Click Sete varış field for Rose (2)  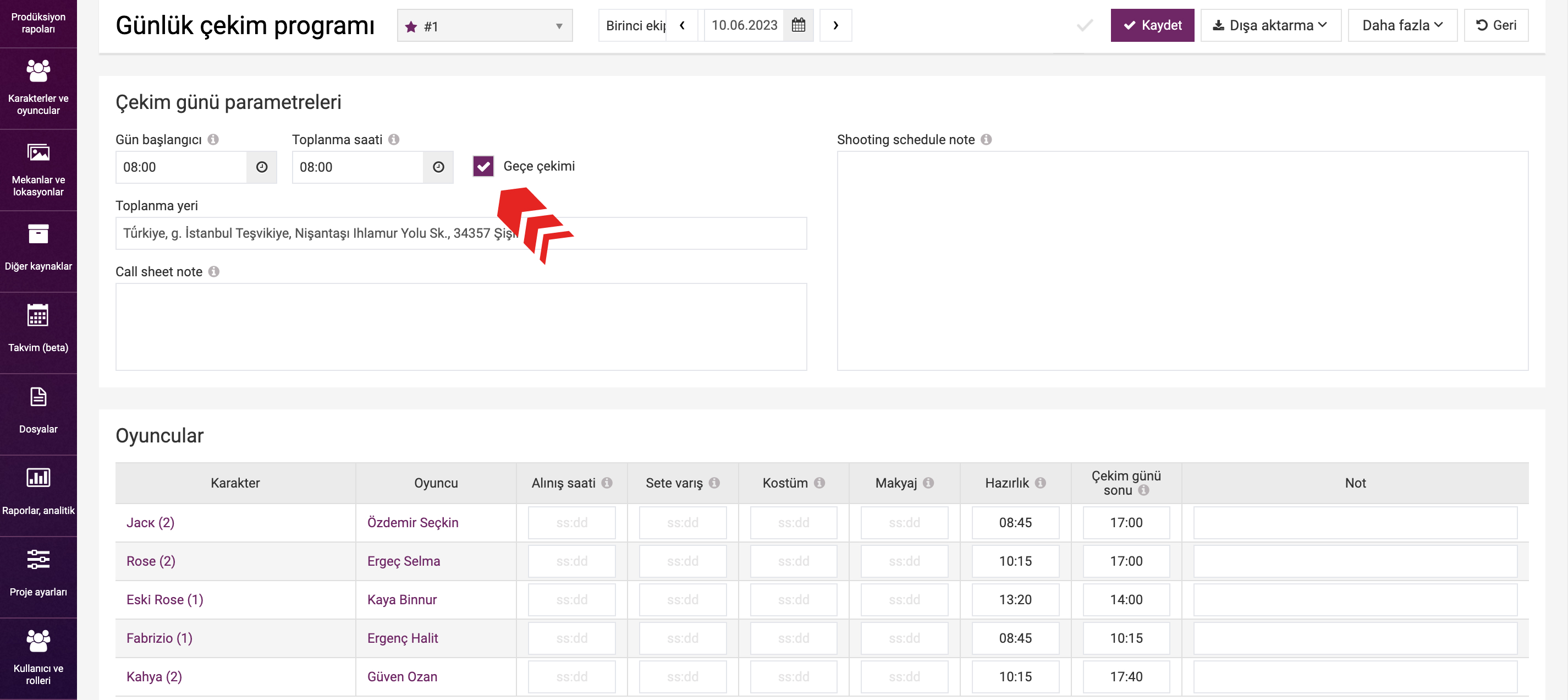[x=683, y=560]
